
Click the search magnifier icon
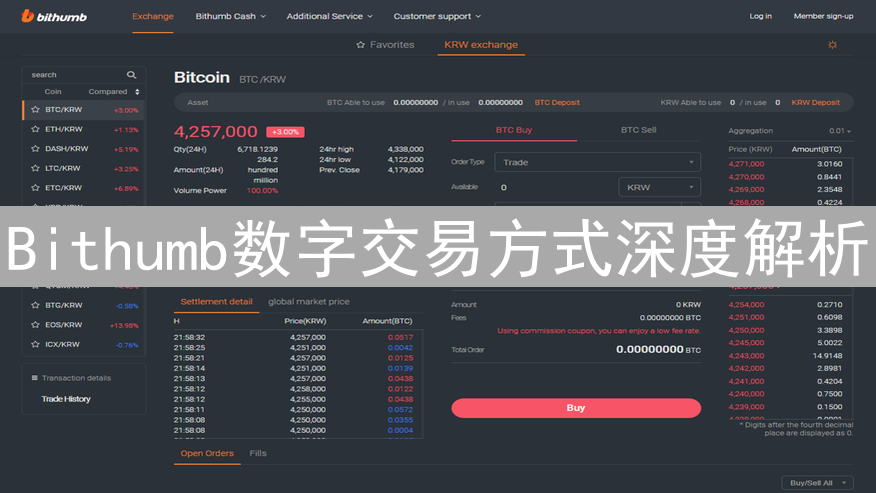[x=131, y=75]
